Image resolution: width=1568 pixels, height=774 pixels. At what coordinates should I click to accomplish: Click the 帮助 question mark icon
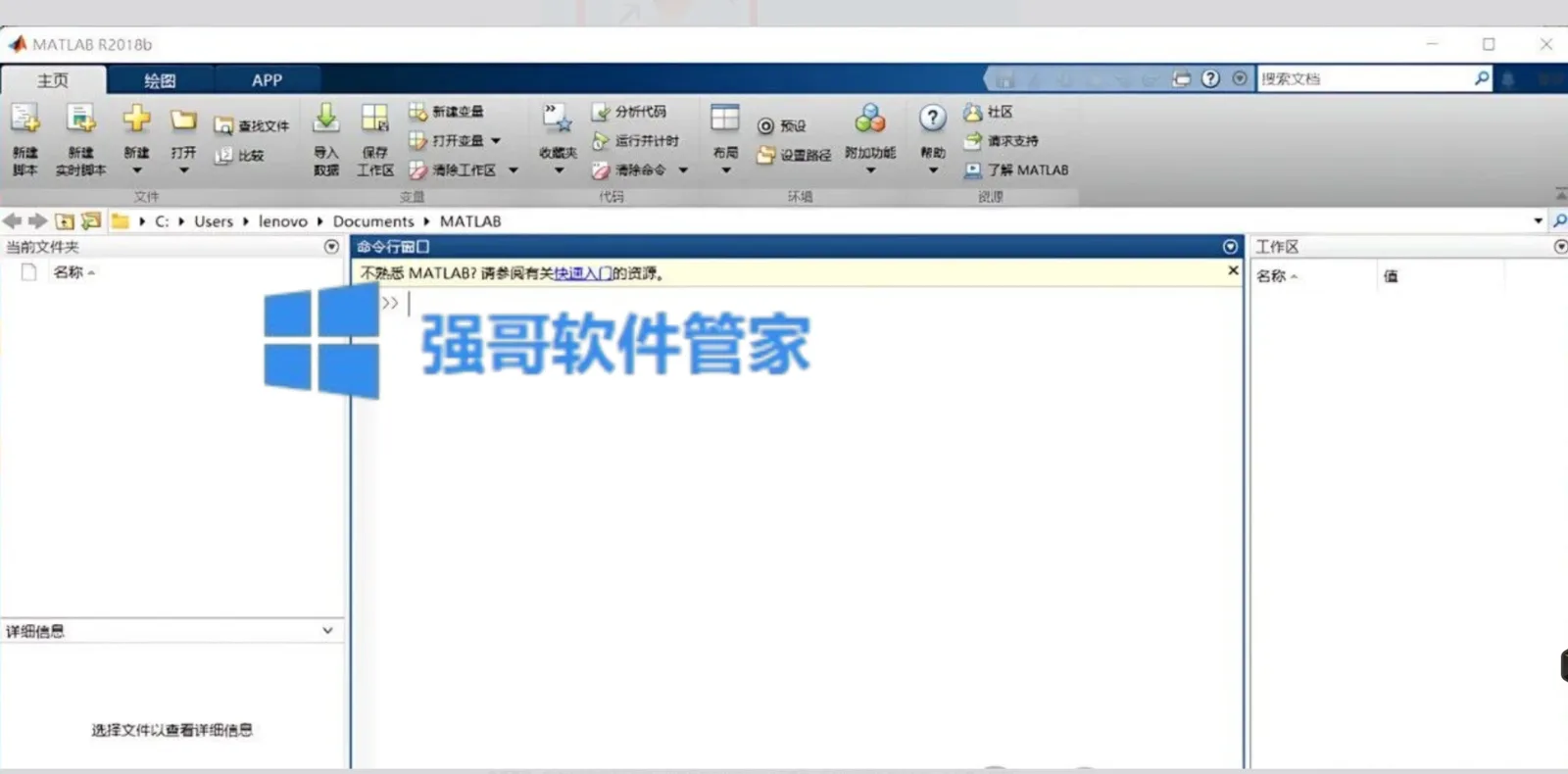tap(932, 119)
